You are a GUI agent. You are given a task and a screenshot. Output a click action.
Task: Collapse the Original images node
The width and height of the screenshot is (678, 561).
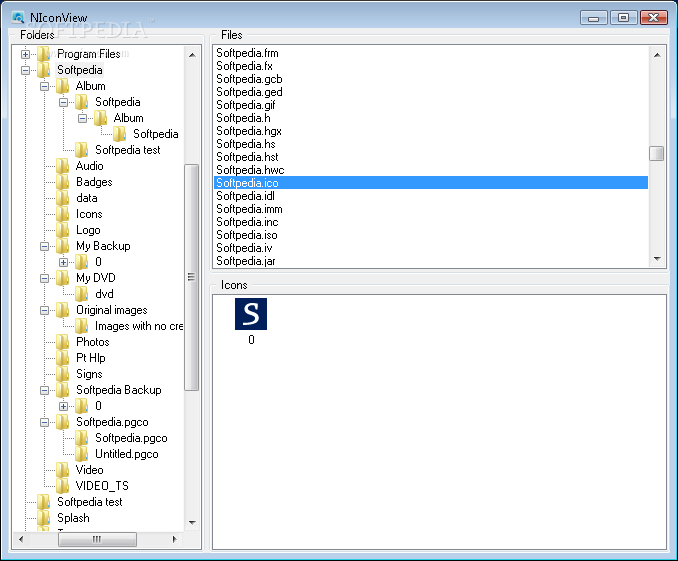pyautogui.click(x=44, y=311)
